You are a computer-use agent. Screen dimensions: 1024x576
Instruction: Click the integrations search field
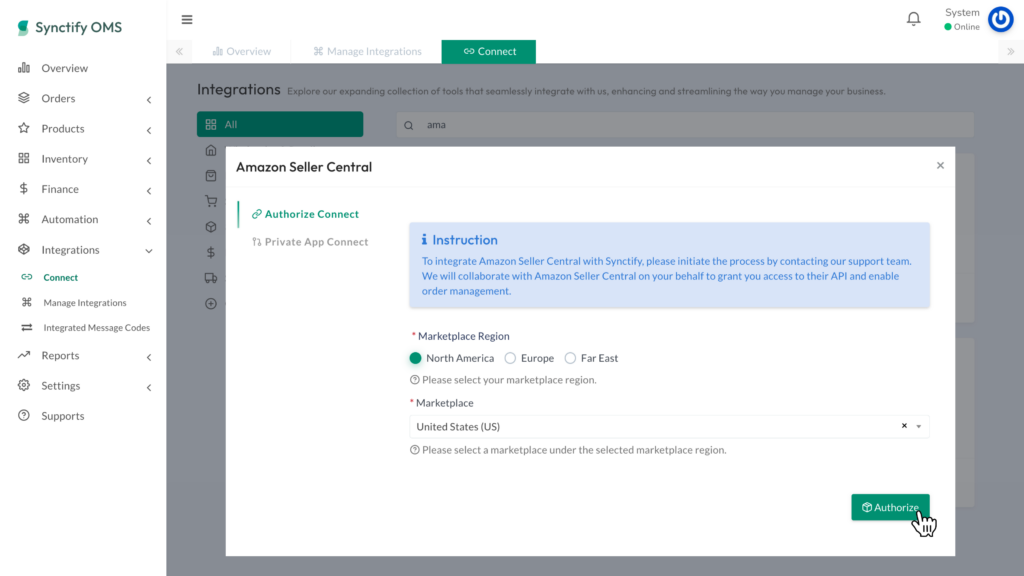click(x=685, y=125)
